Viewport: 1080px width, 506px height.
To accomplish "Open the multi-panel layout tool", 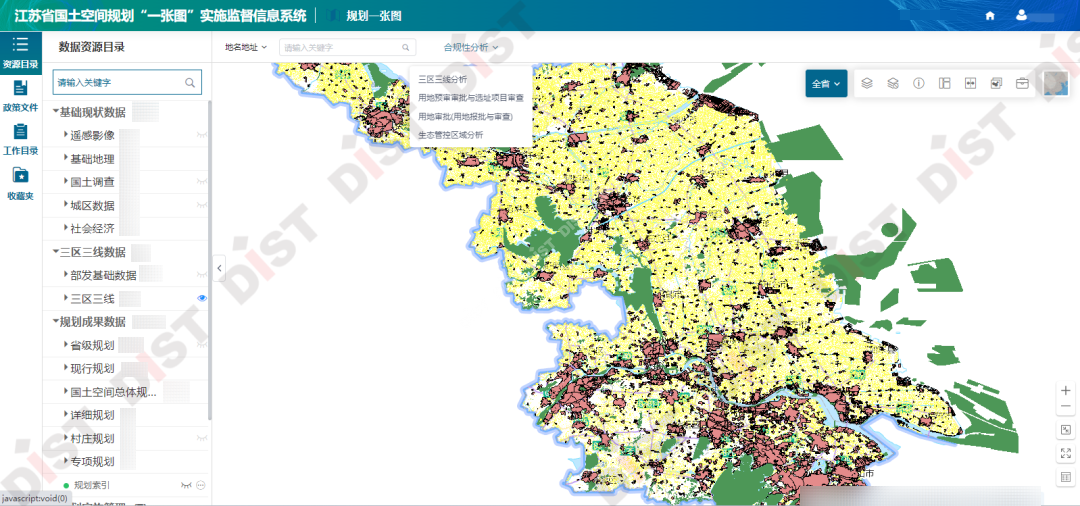I will coord(944,83).
